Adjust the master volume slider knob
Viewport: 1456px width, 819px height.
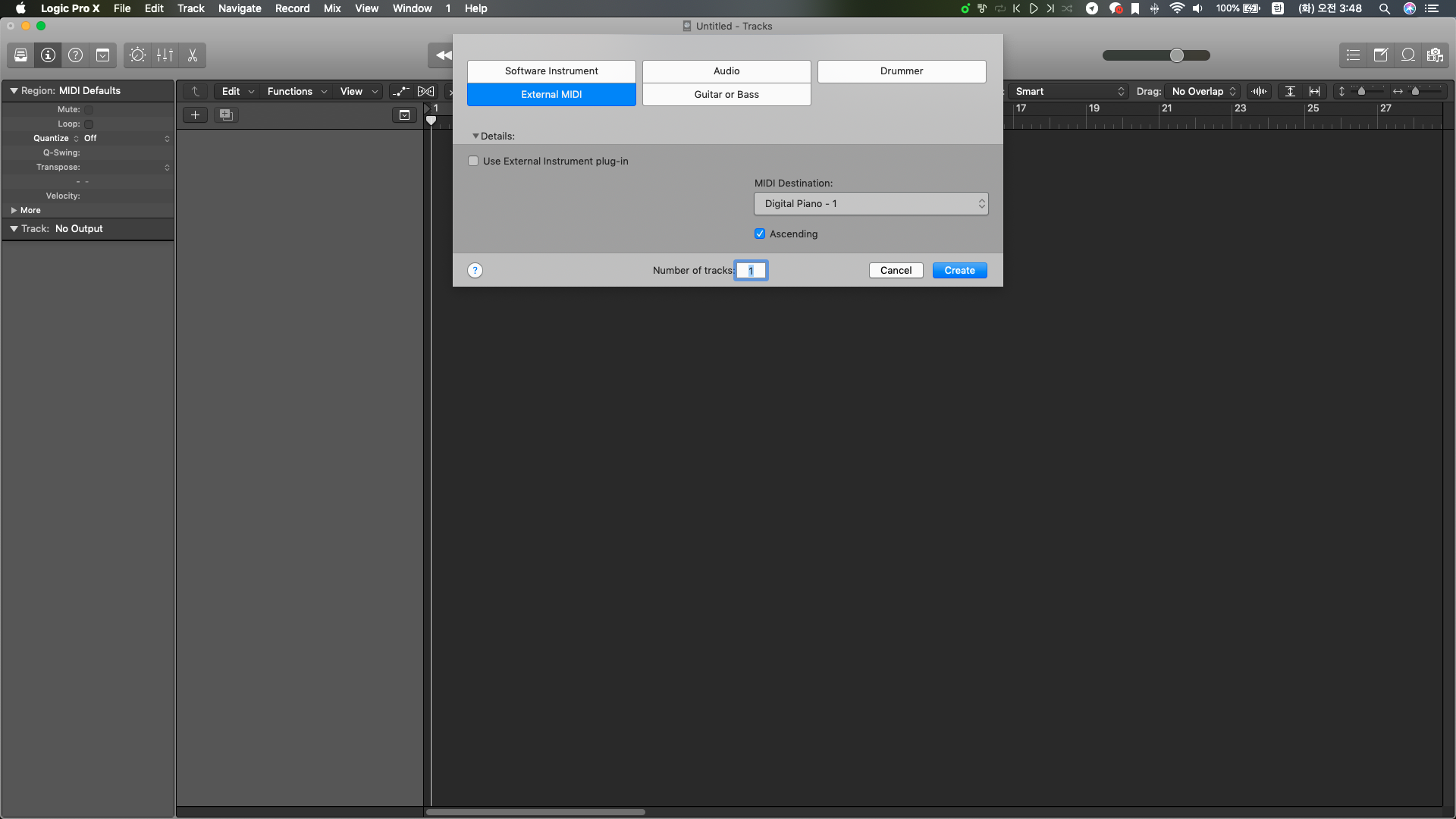[x=1176, y=55]
